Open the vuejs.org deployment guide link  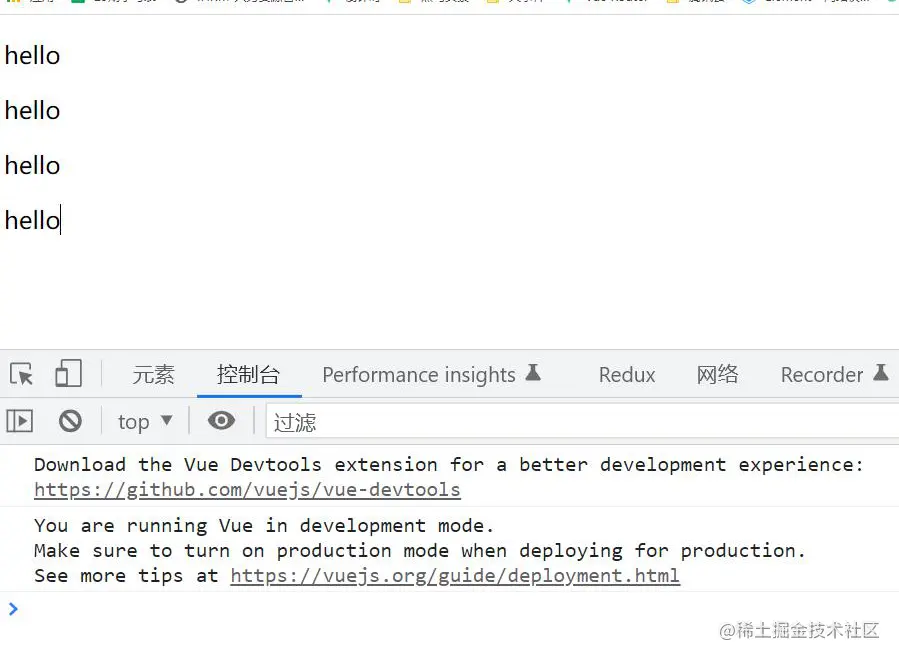455,576
